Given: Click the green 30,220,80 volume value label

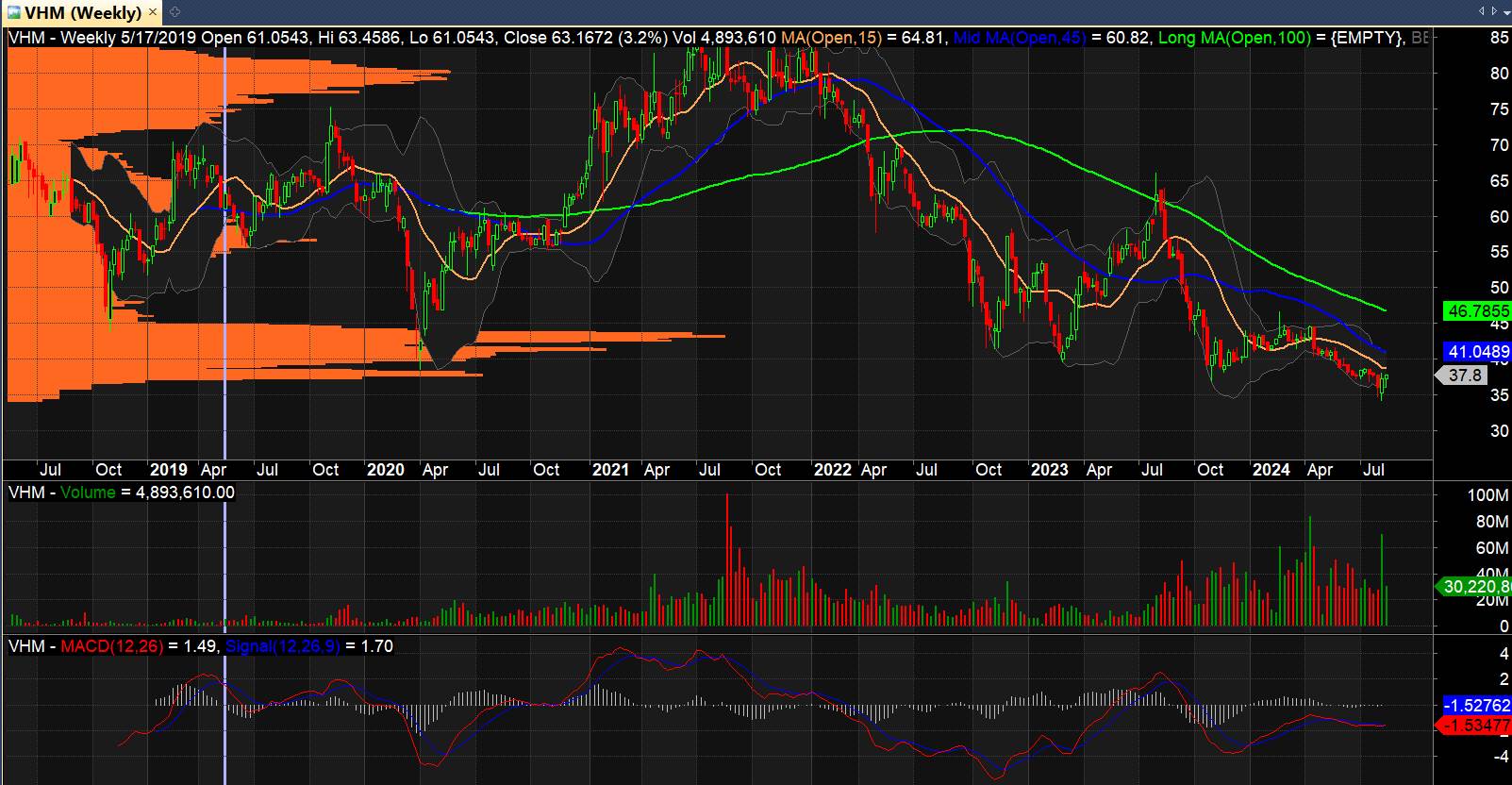Looking at the screenshot, I should pos(1476,586).
